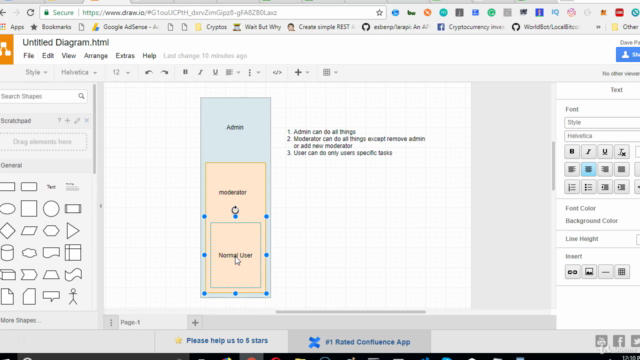Viewport: 640px width, 360px height.
Task: Click the bulleted list button
Action: (x=588, y=187)
